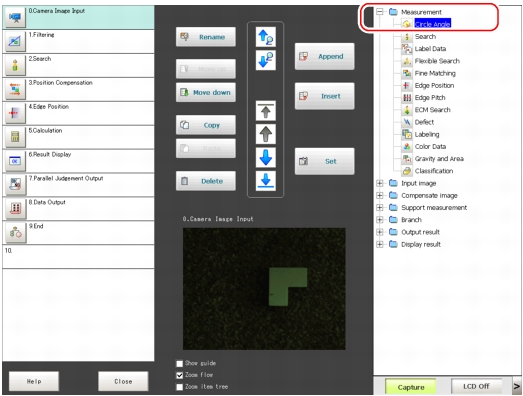The image size is (523, 396).
Task: Select the 8.Data Output row text
Action: tap(47, 202)
